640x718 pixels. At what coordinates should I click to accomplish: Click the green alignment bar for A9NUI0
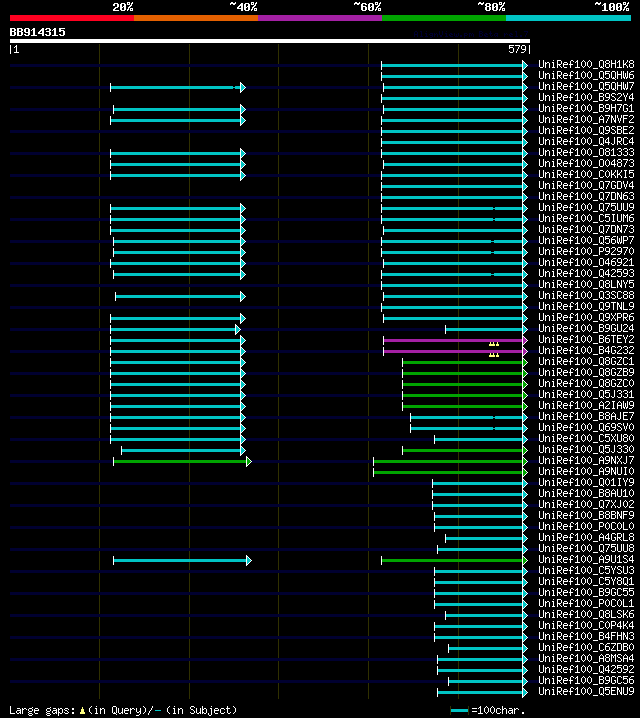coord(450,472)
